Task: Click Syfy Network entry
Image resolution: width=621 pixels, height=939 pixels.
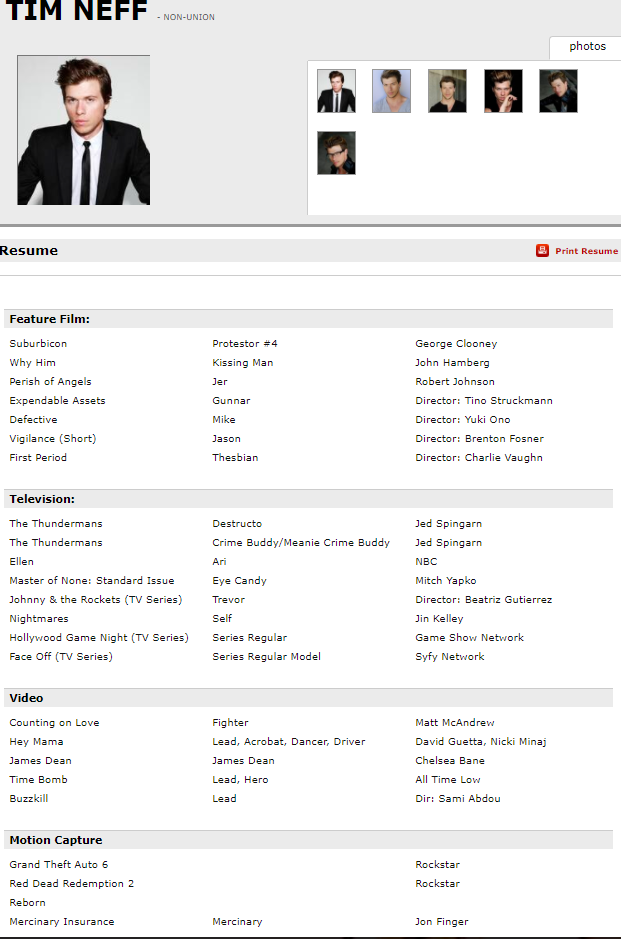Action: [450, 656]
